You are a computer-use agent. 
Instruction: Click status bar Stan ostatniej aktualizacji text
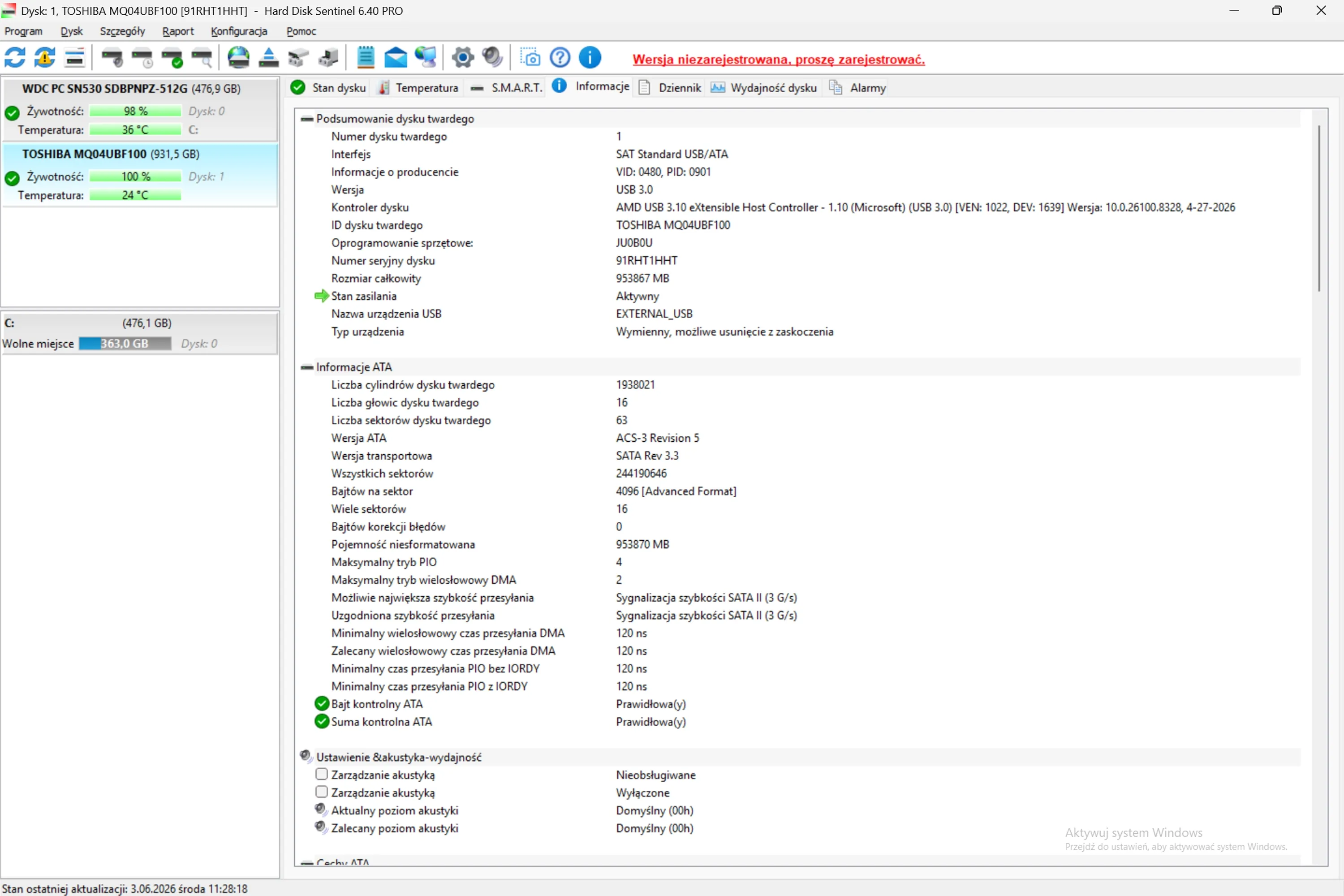125,888
